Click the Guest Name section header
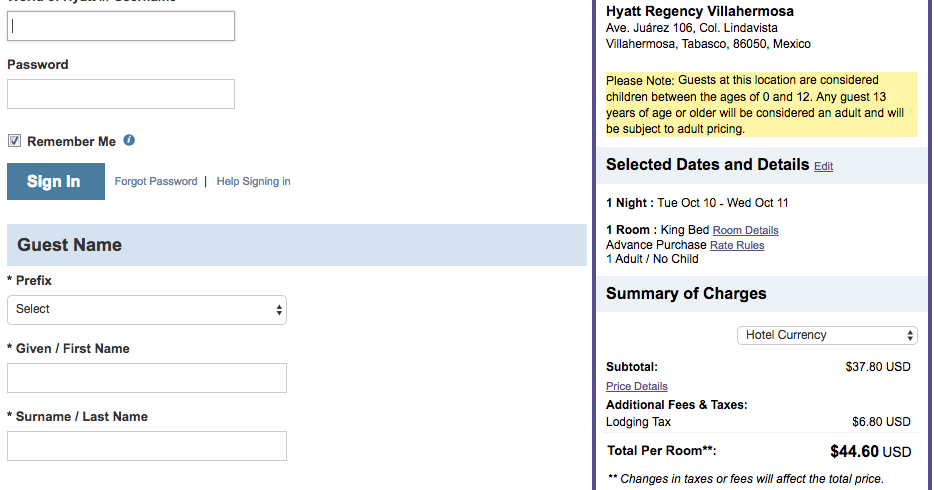 click(70, 245)
